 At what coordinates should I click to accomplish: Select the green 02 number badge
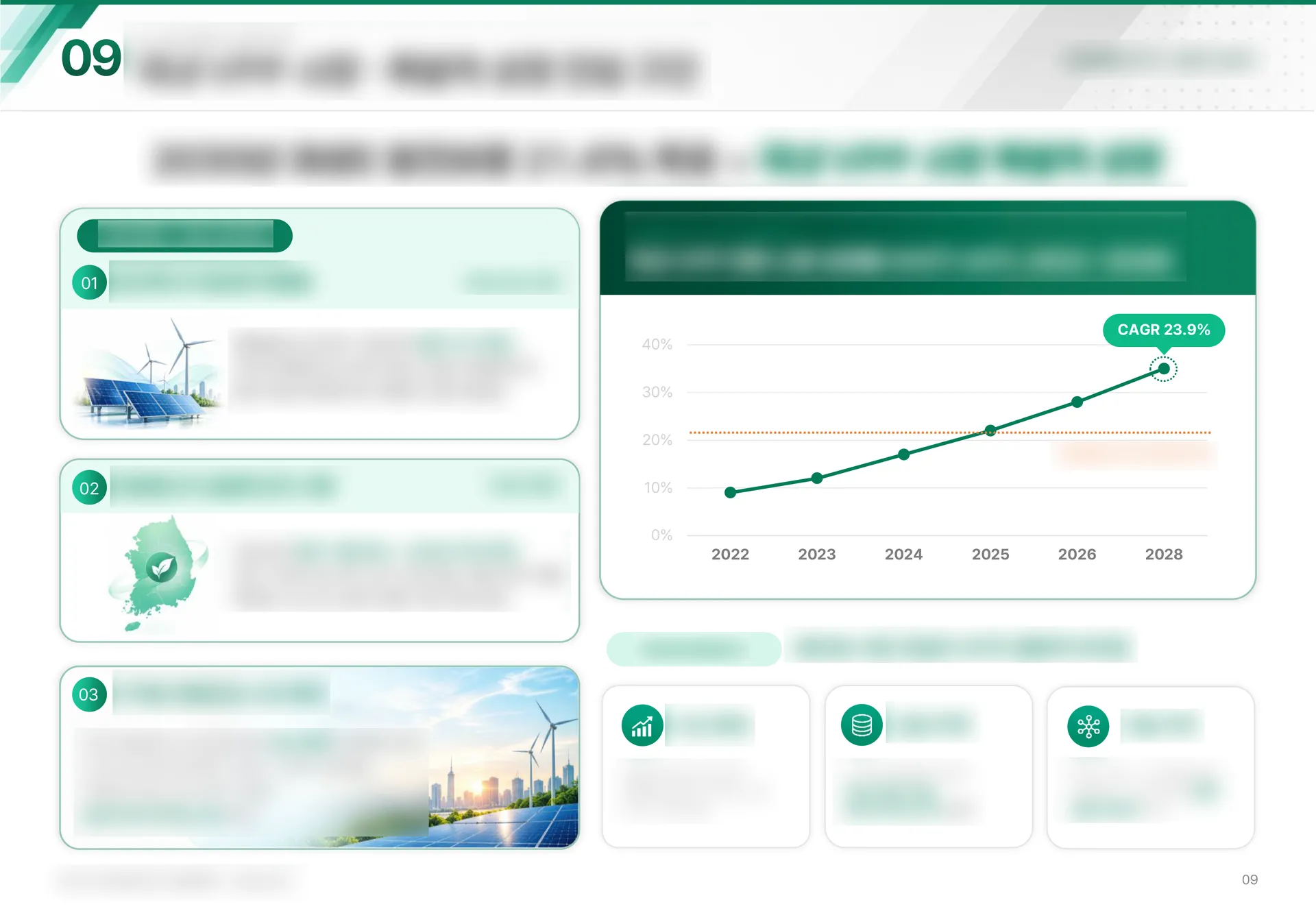pyautogui.click(x=90, y=488)
